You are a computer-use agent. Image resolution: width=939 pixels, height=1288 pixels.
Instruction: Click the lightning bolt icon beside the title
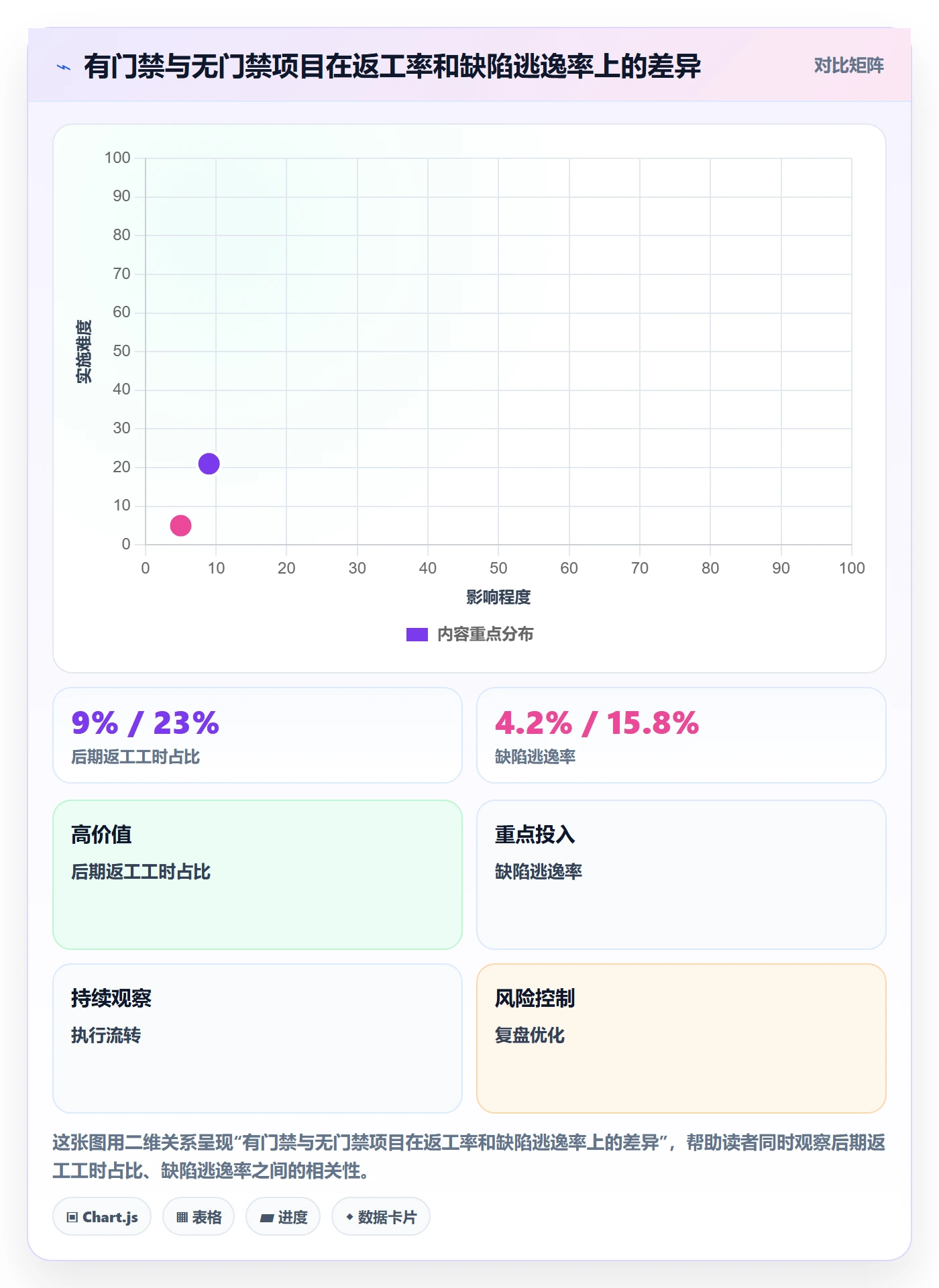(x=64, y=67)
